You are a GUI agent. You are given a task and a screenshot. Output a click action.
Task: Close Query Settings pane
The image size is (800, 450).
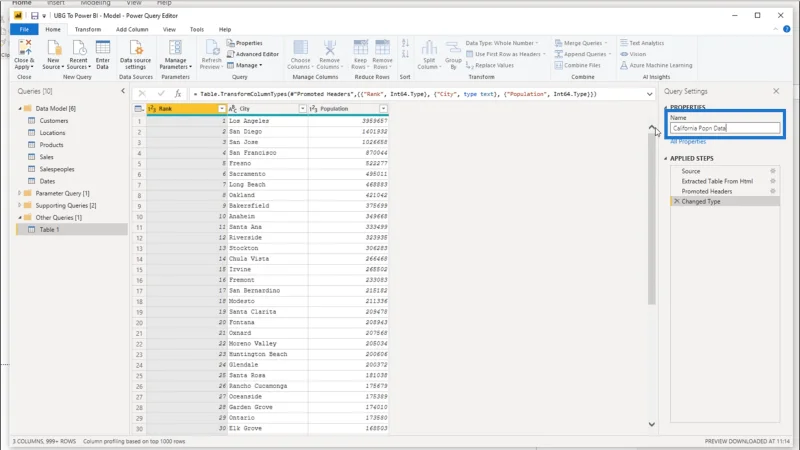click(776, 91)
